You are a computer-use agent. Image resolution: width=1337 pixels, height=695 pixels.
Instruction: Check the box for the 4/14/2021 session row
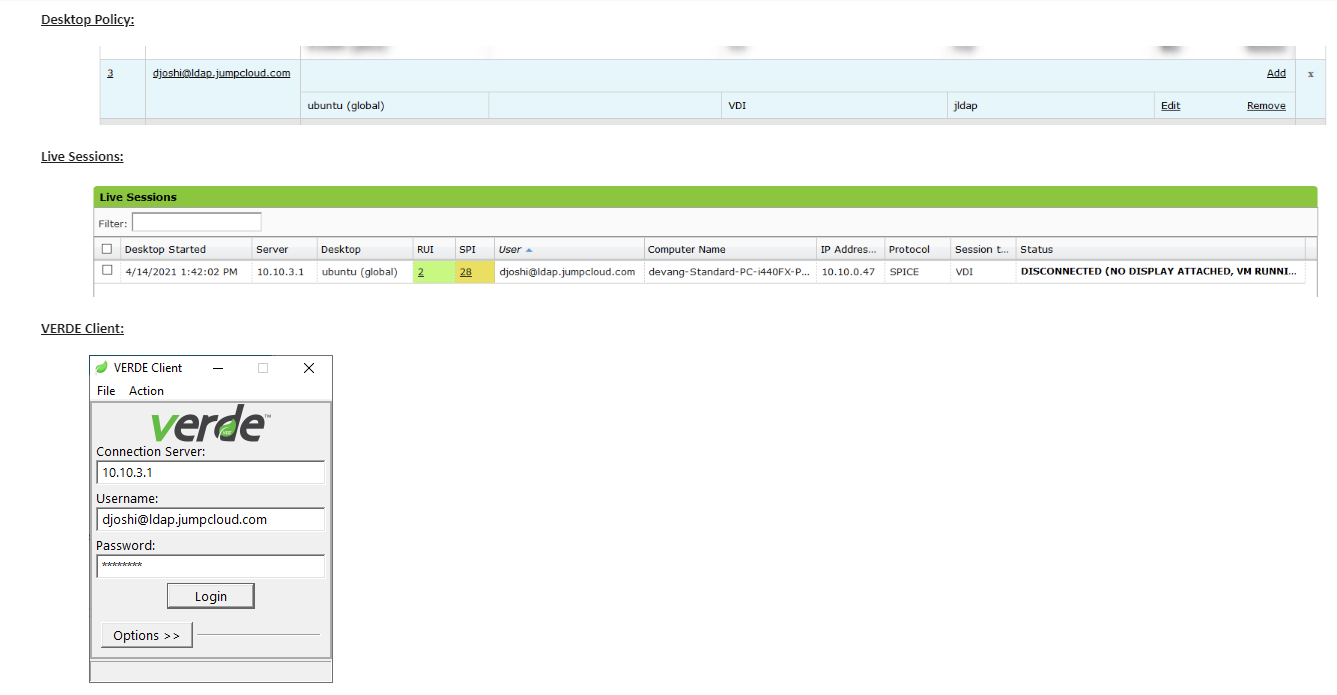click(107, 270)
